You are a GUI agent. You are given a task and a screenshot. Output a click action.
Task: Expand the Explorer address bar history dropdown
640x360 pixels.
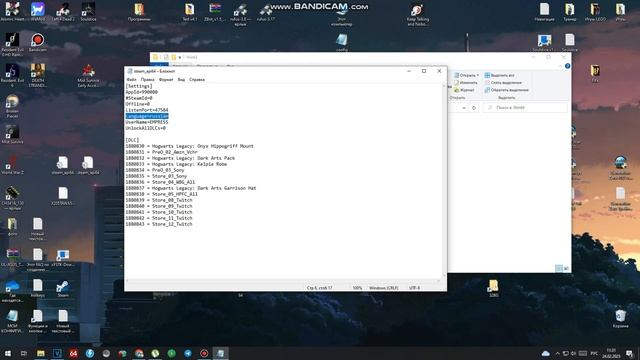click(x=464, y=108)
